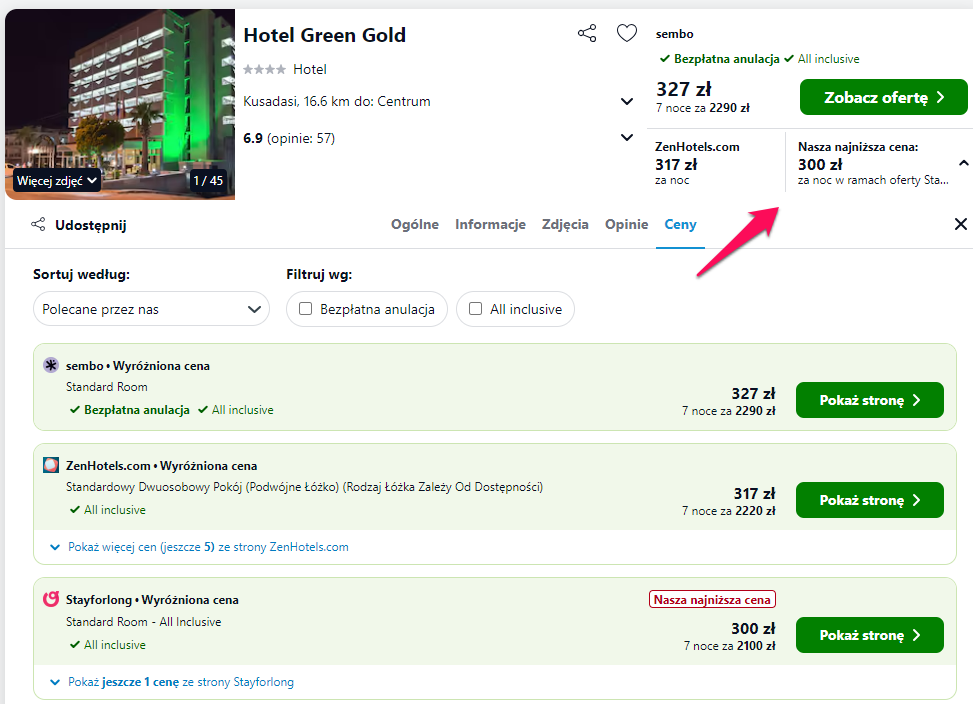Click the 7 noce za 2100 zł text

pos(729,646)
